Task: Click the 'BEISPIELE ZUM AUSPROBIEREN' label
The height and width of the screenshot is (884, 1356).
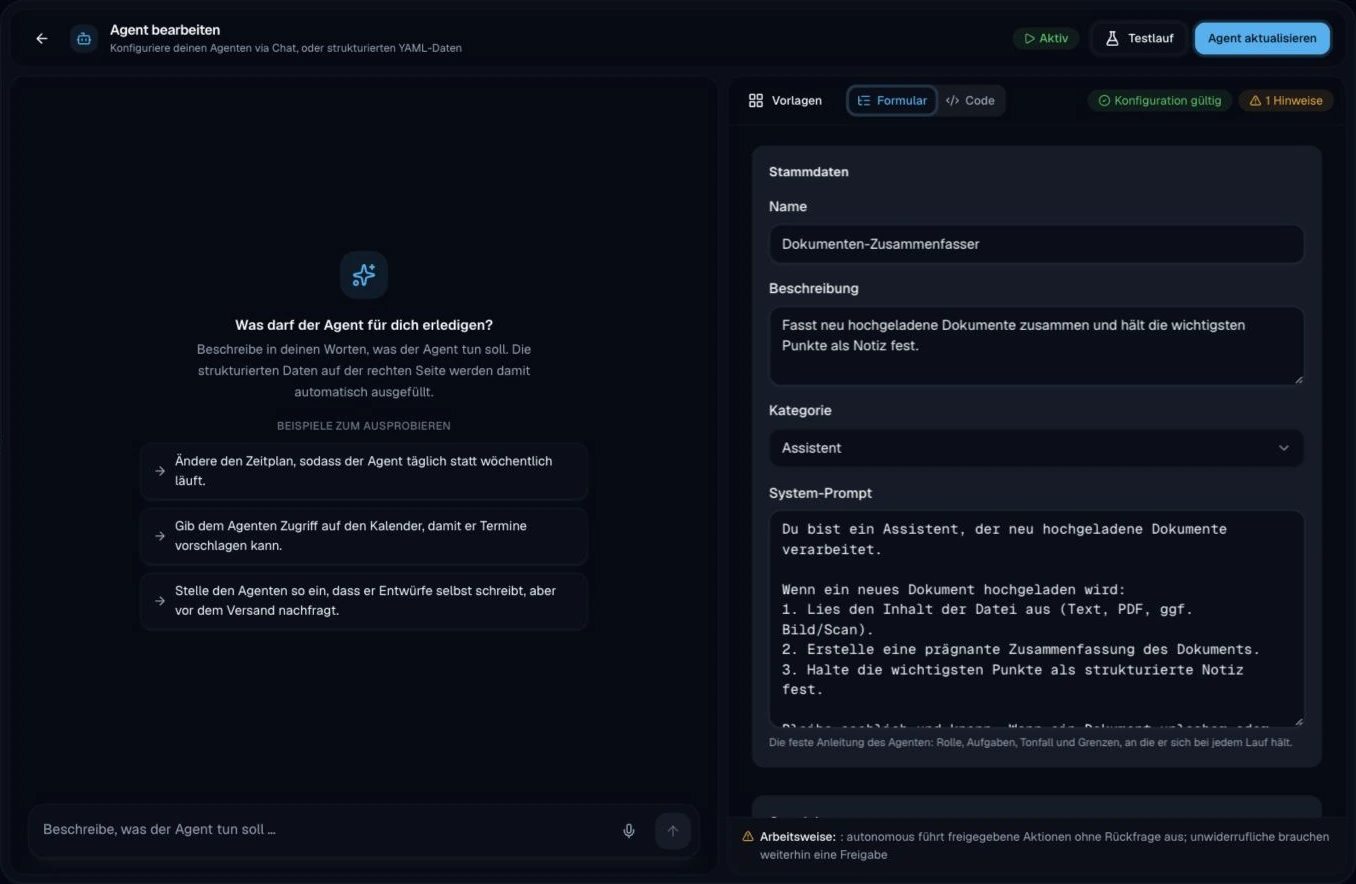Action: 364,426
